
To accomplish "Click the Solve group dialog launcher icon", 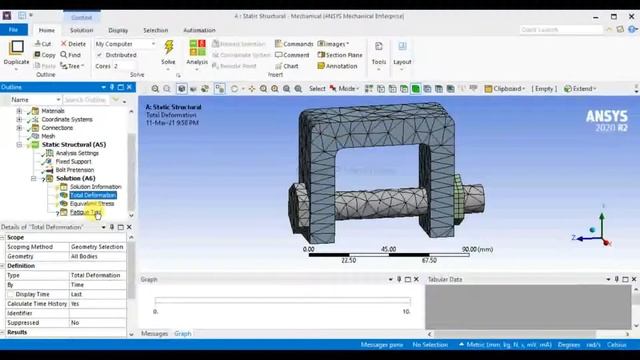I will click(x=178, y=75).
